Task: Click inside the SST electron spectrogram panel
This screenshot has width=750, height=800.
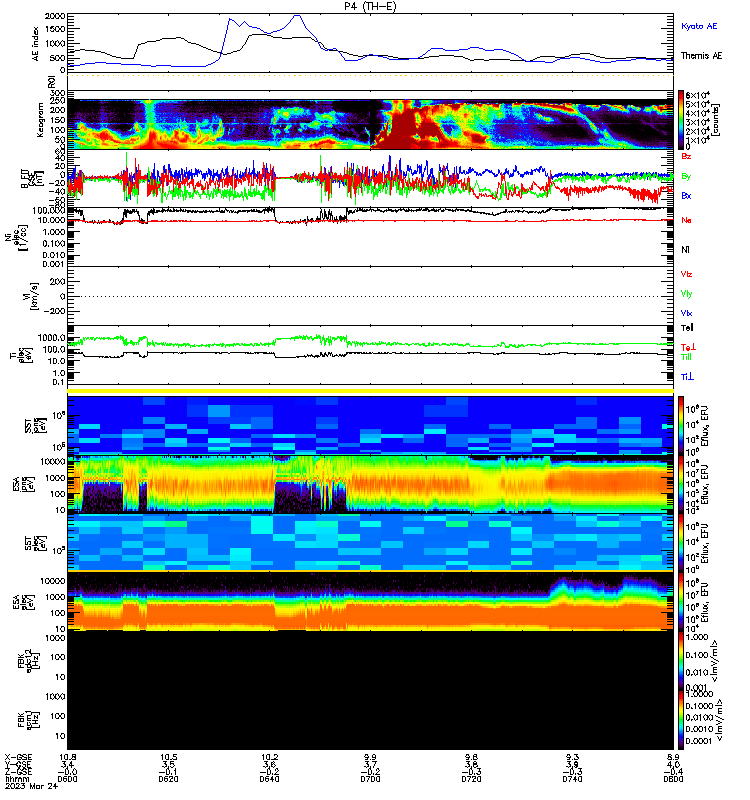Action: (370, 542)
